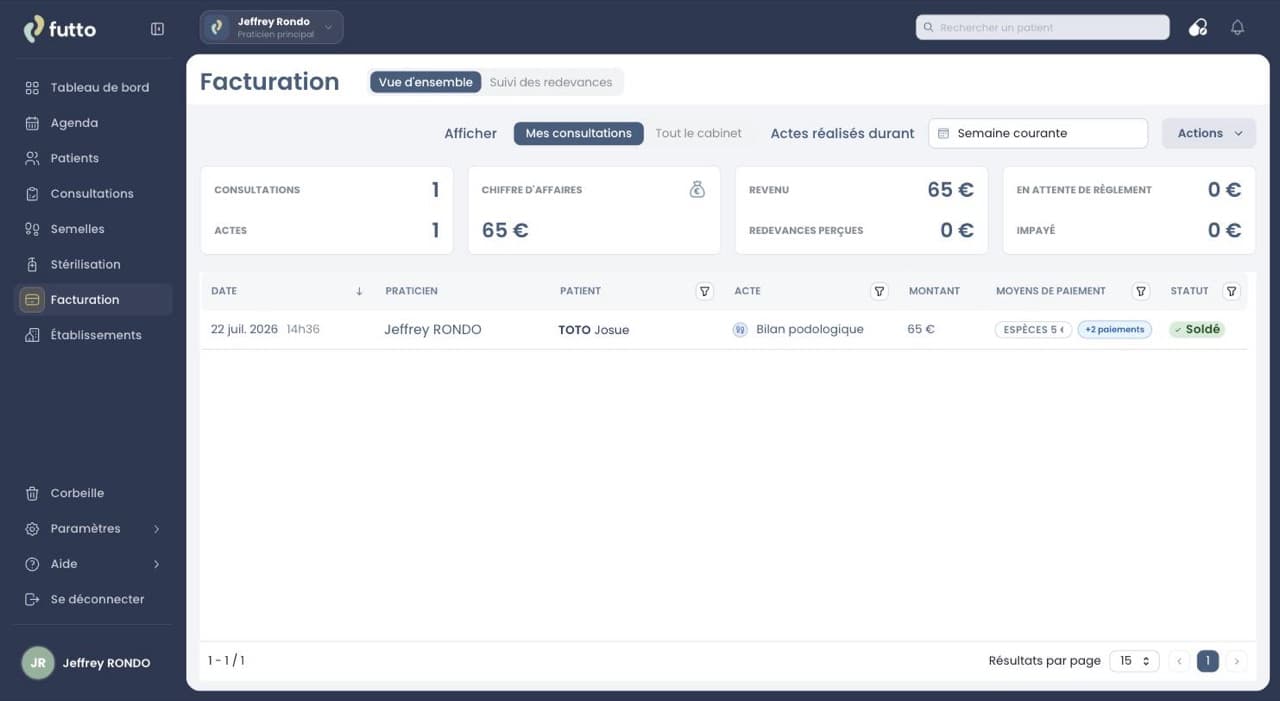1280x701 pixels.
Task: Open the Semaine courante period dropdown
Action: pyautogui.click(x=1038, y=133)
